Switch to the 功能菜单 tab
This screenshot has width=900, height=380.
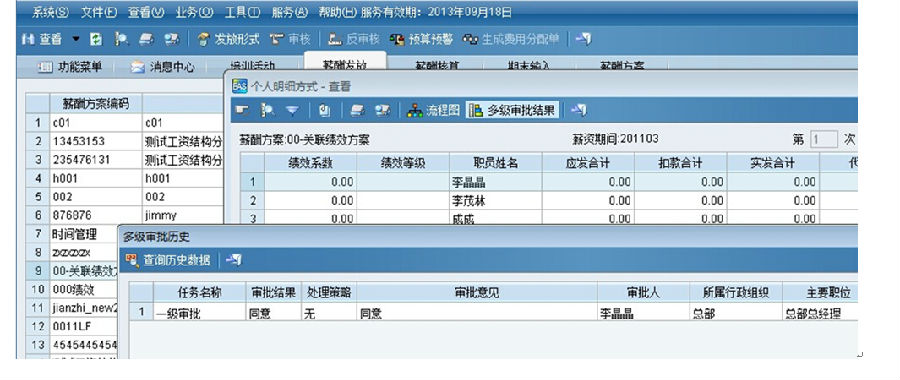point(69,67)
